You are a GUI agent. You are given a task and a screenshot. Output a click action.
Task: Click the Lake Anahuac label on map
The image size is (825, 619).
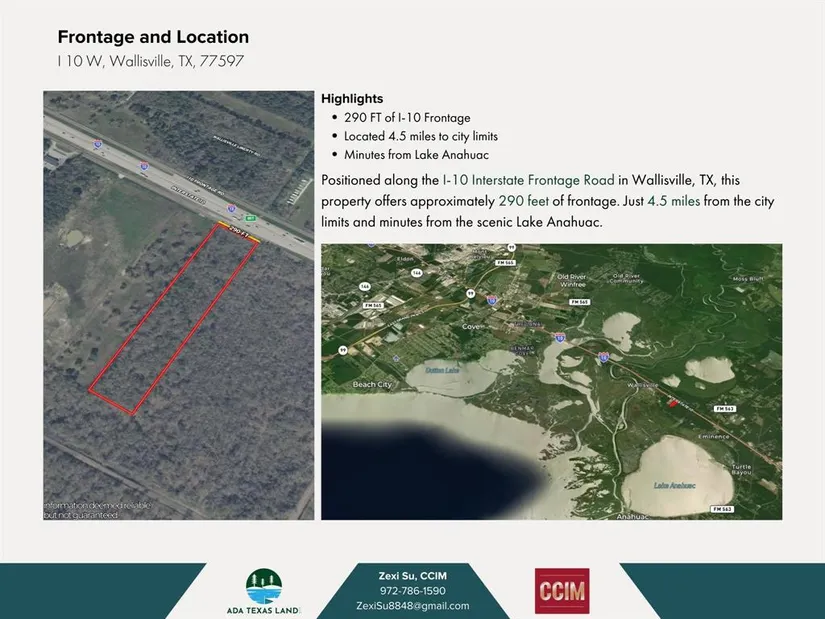pos(674,486)
